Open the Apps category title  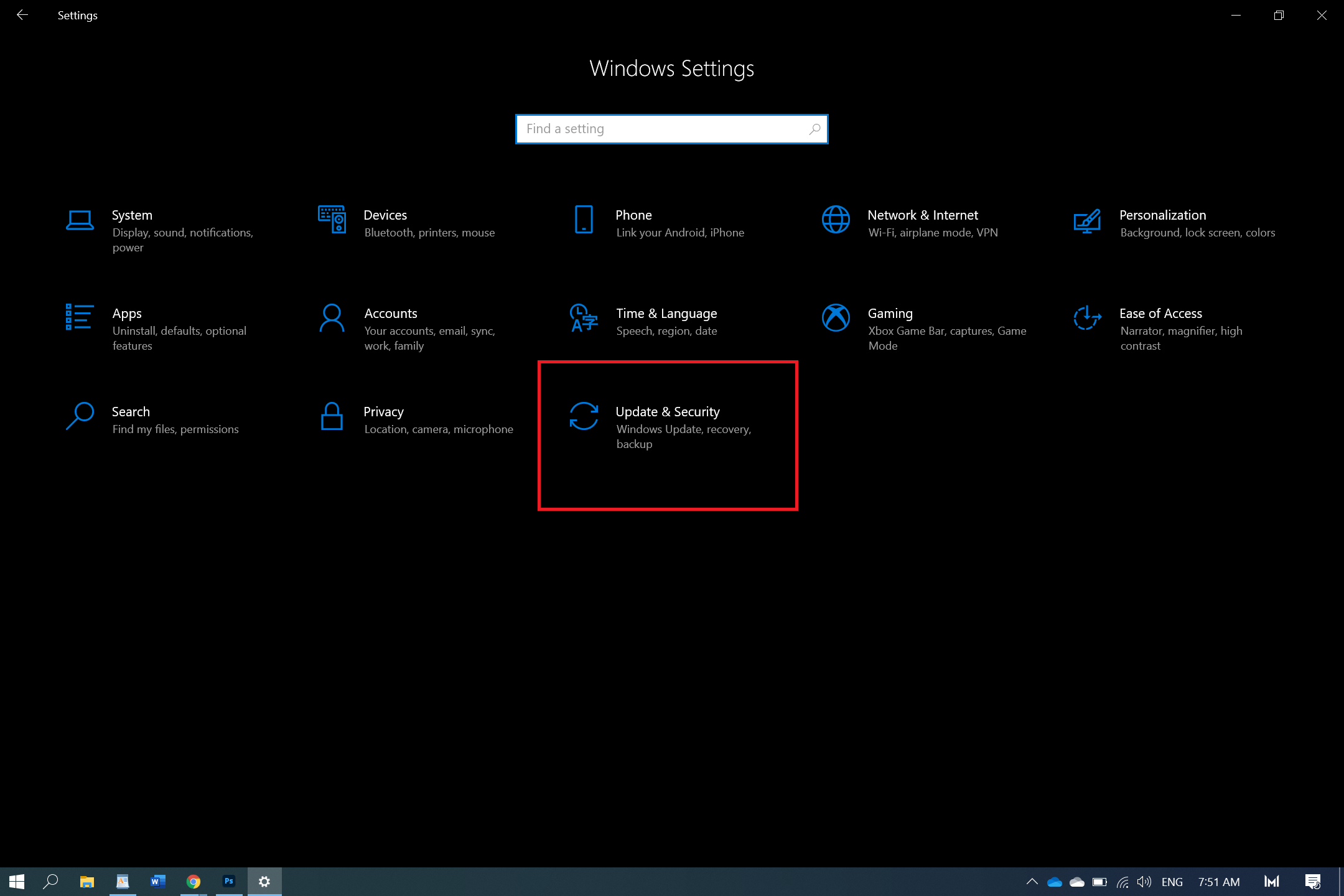click(x=127, y=314)
